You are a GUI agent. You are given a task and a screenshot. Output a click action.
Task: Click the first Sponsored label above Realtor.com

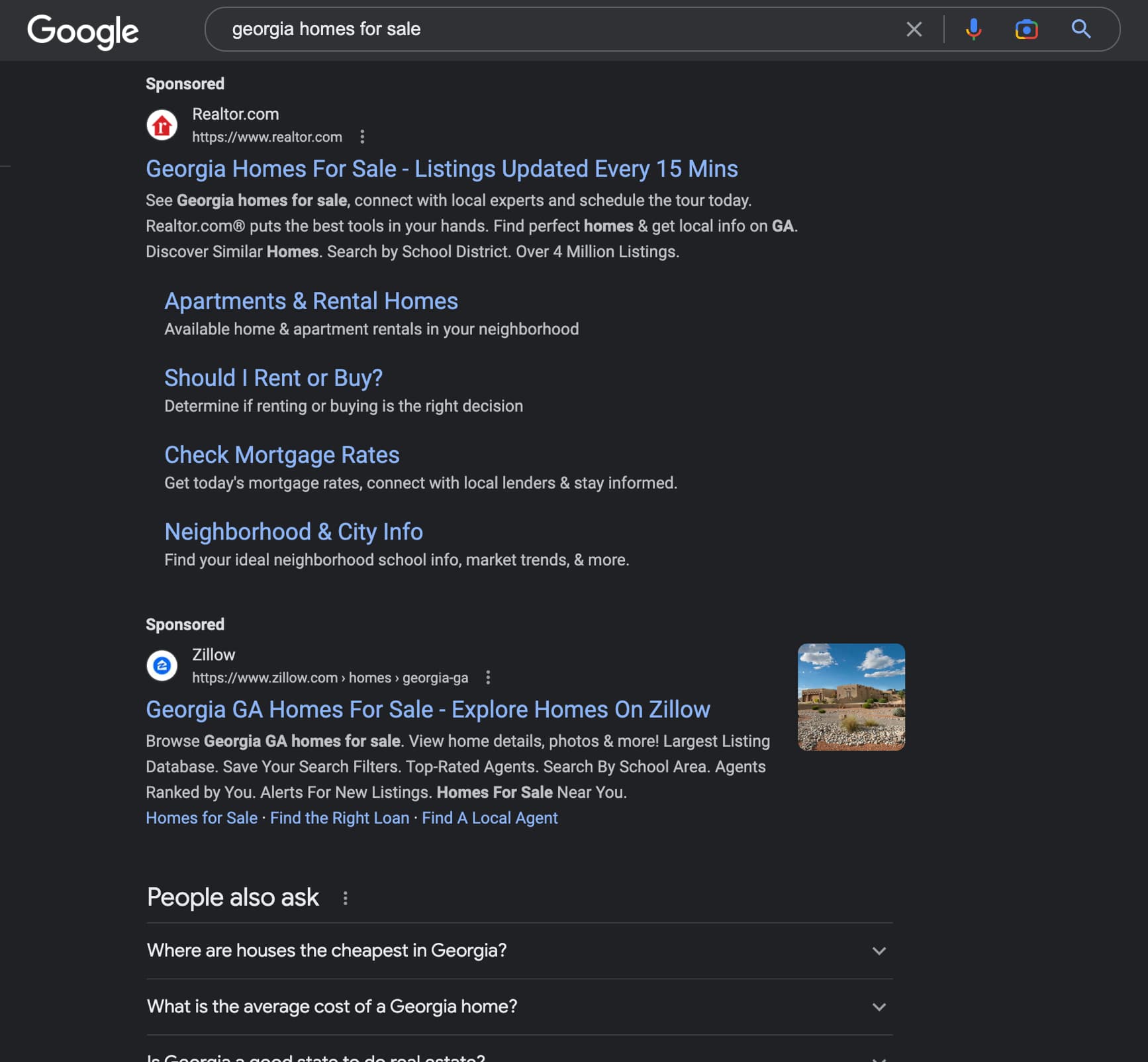[x=185, y=84]
